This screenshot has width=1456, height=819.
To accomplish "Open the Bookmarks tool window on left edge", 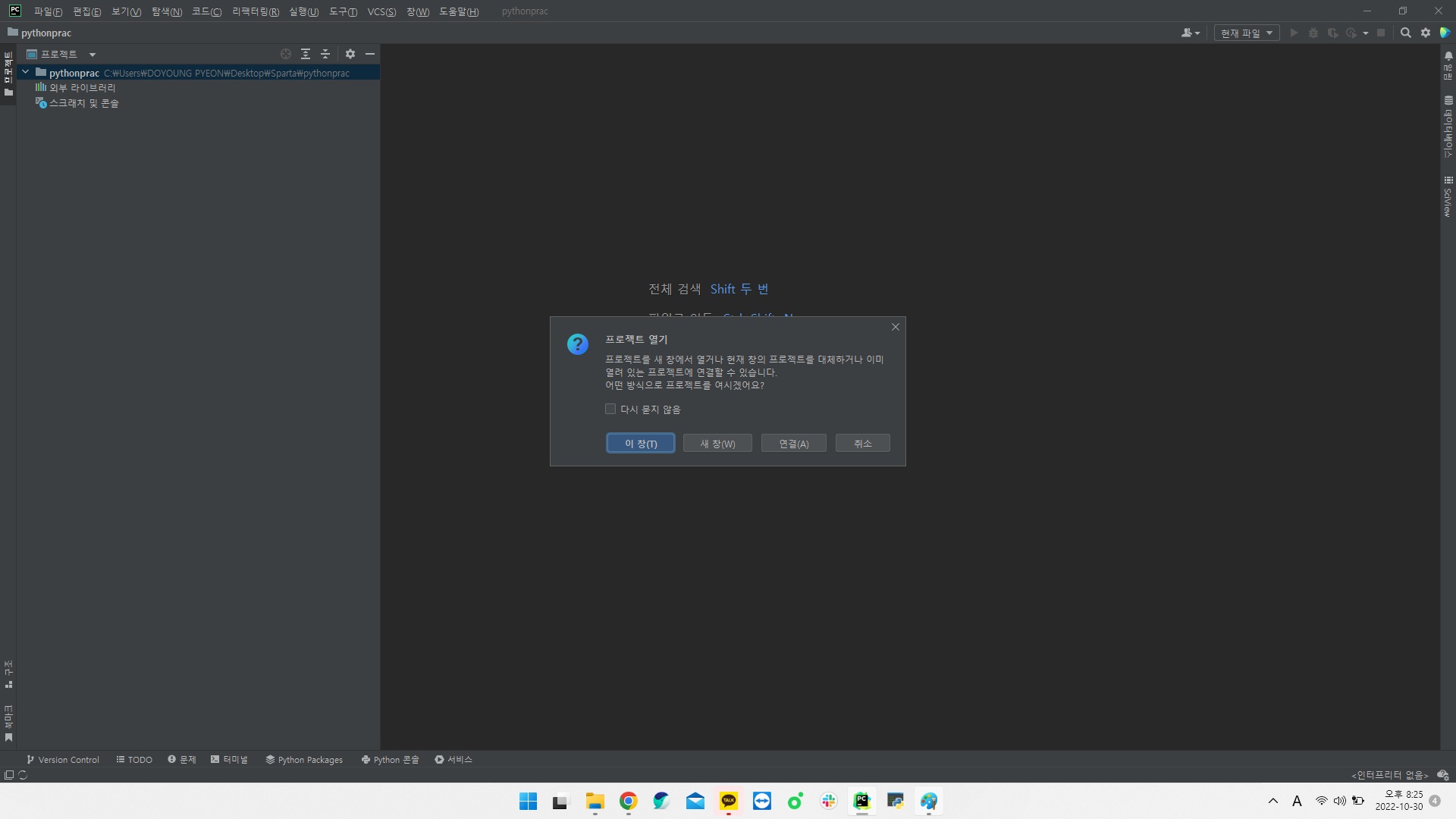I will (8, 723).
